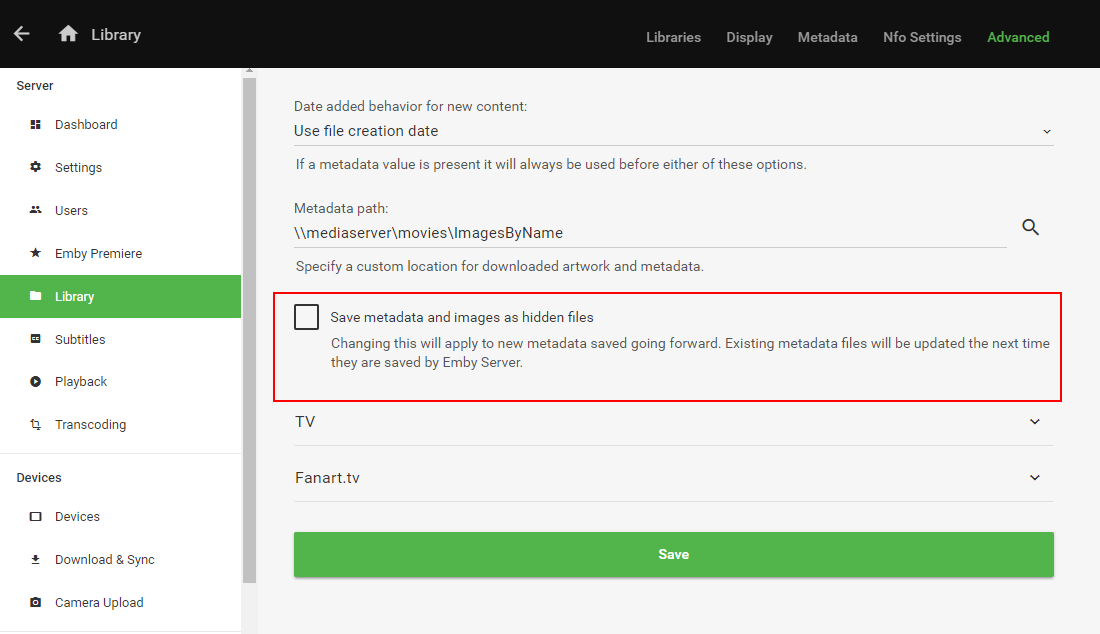The image size is (1100, 634).
Task: Click the Emby Premiere star icon
Action: (x=36, y=254)
